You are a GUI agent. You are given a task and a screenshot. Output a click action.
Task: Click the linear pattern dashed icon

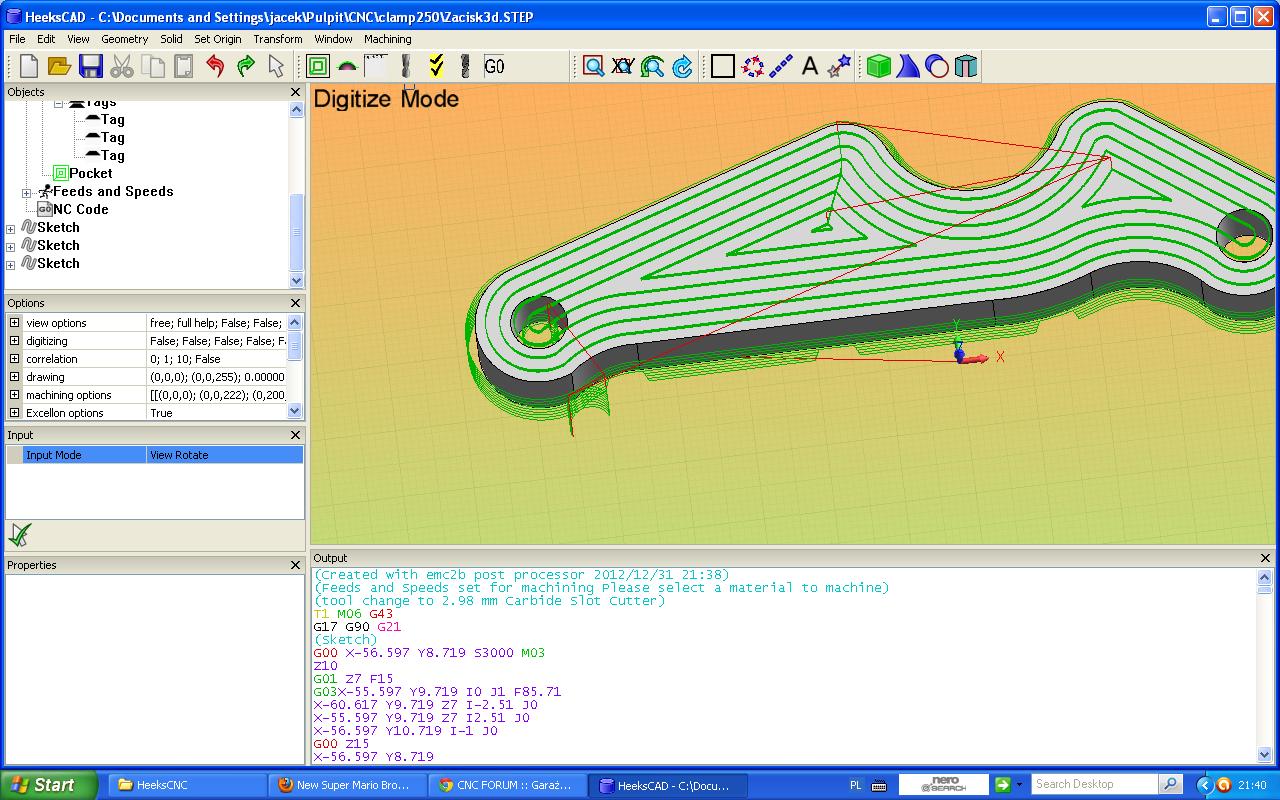point(782,66)
